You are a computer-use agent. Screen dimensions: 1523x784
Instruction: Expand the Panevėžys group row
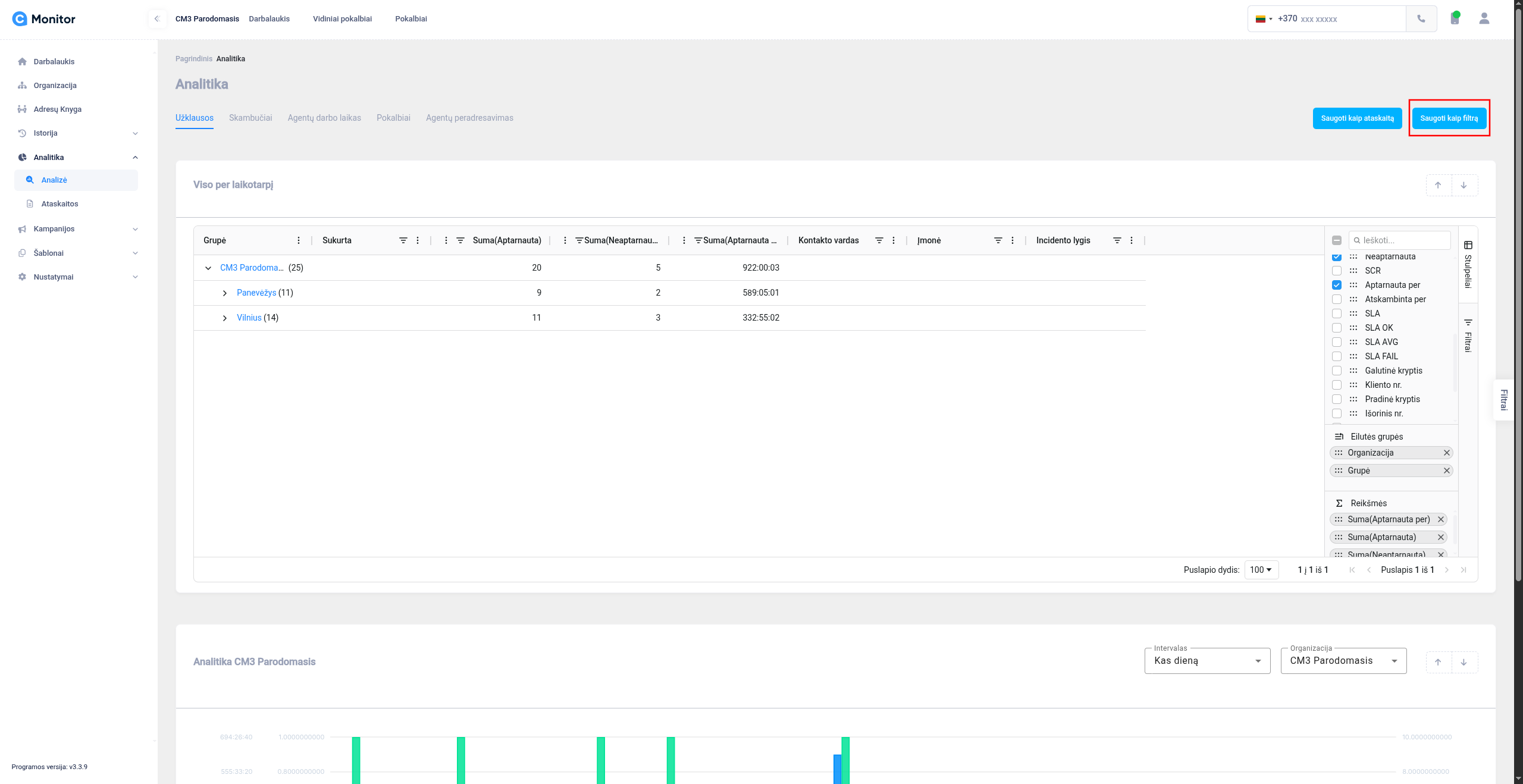(x=225, y=293)
